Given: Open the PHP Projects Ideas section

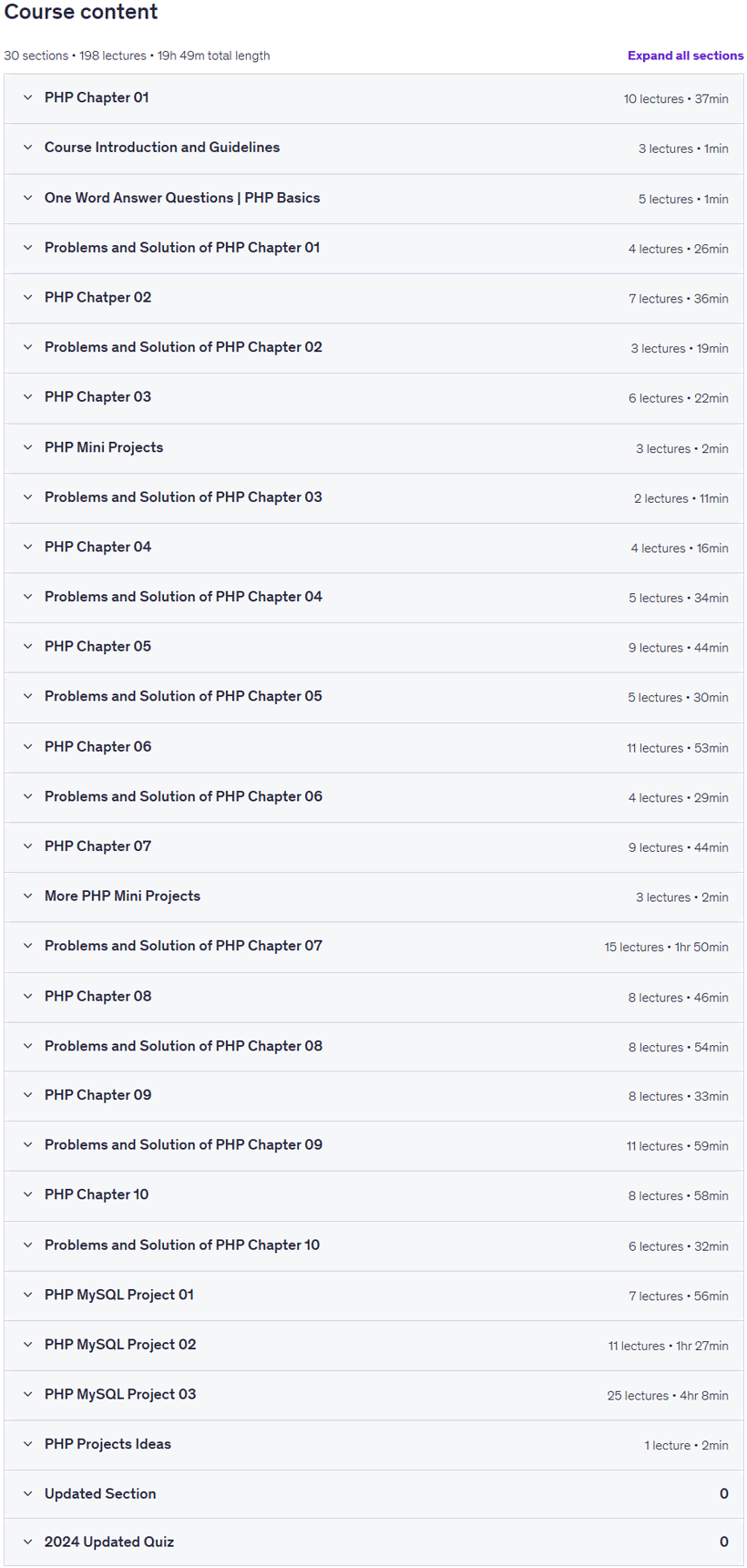Looking at the screenshot, I should point(373,1444).
